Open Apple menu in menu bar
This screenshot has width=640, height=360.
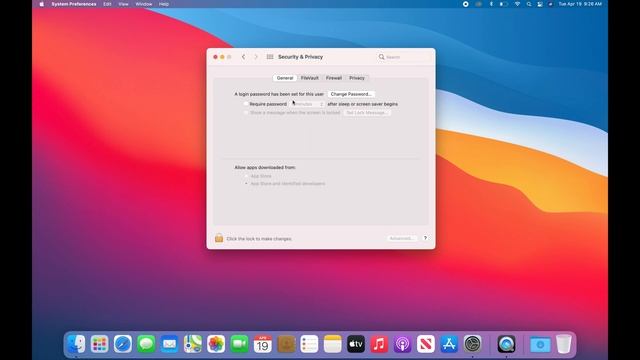41,4
